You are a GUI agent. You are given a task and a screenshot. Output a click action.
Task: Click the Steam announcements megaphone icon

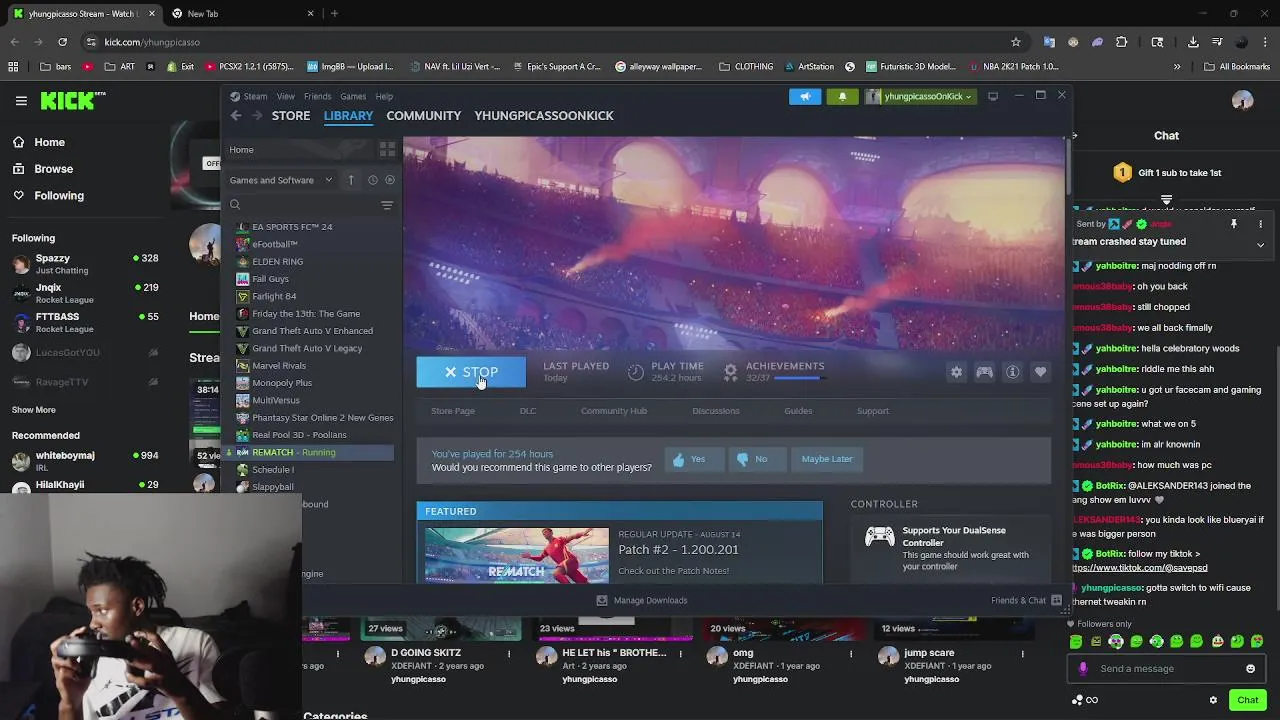(805, 96)
